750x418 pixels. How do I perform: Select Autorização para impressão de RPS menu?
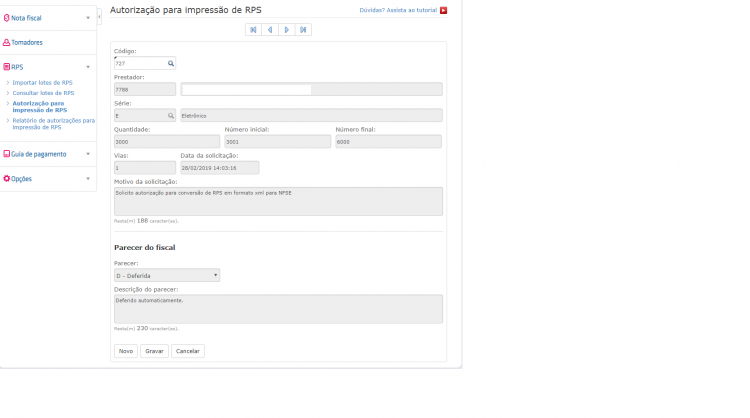[40, 107]
